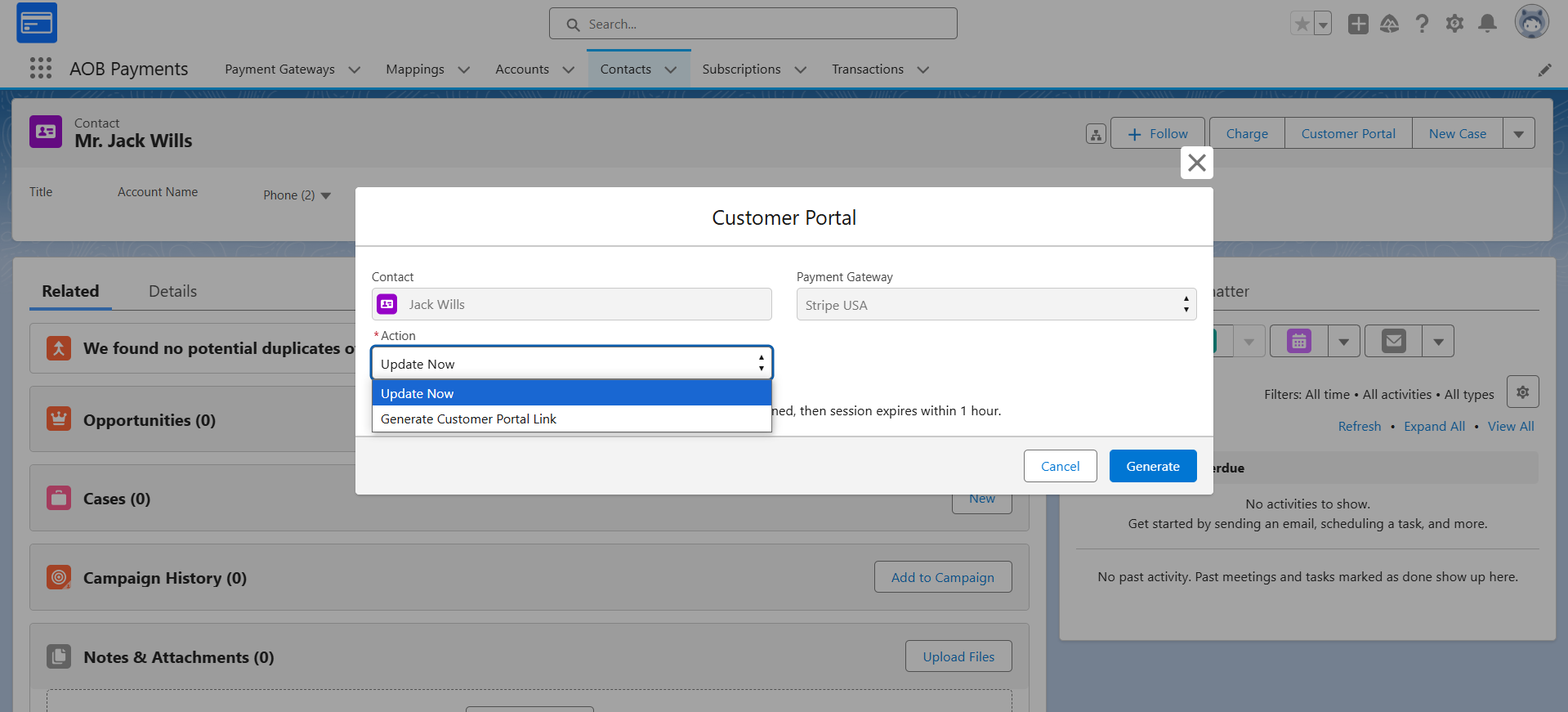The height and width of the screenshot is (712, 1568).
Task: Click the Opportunities crown icon
Action: coord(59,419)
